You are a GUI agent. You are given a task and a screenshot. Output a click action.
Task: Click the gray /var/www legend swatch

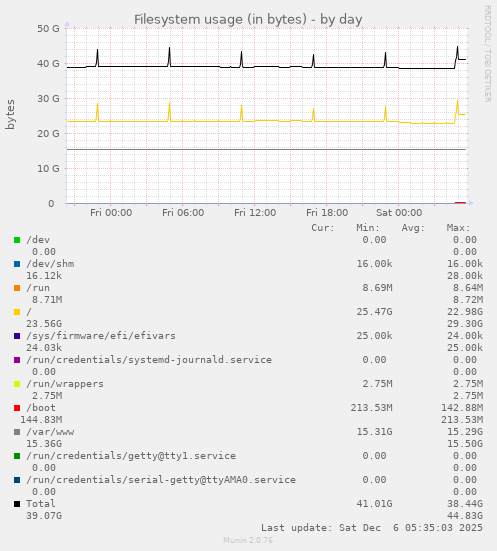pos(17,432)
